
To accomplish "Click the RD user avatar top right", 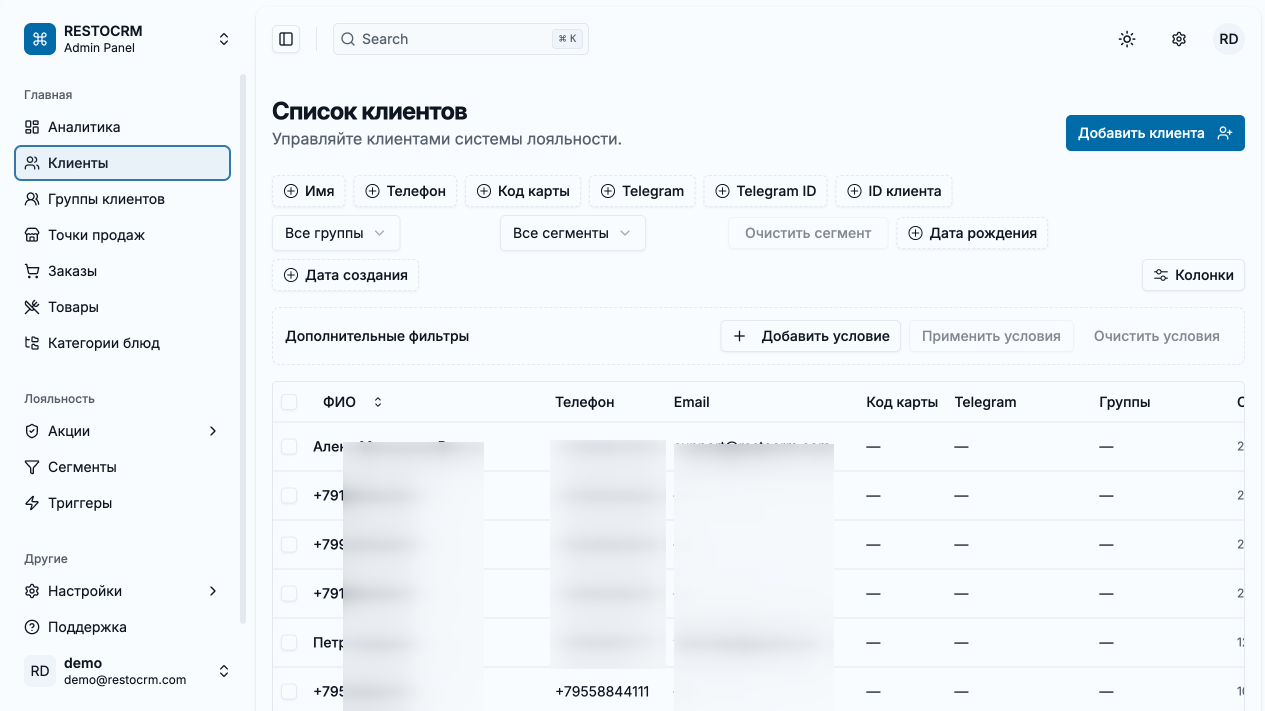I will click(x=1229, y=39).
